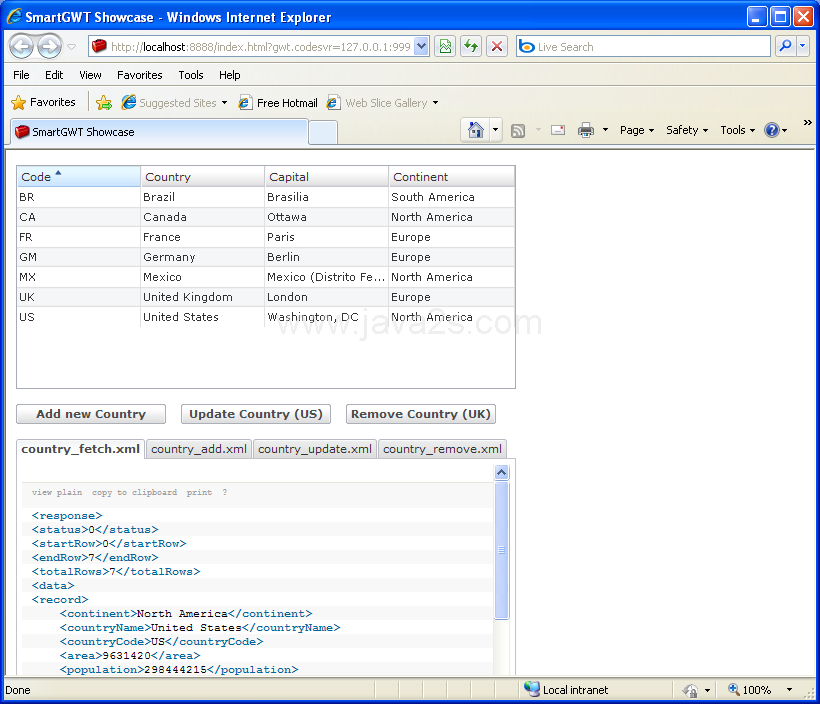Click the Compatibility View icon
Screen dimensions: 820x704
[445, 47]
